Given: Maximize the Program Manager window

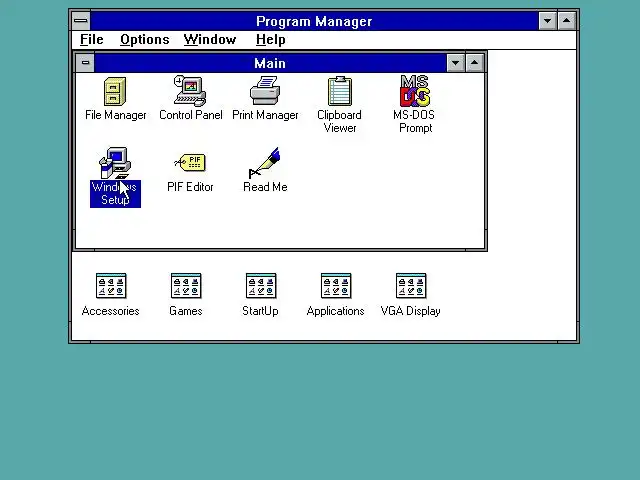Looking at the screenshot, I should (x=567, y=21).
